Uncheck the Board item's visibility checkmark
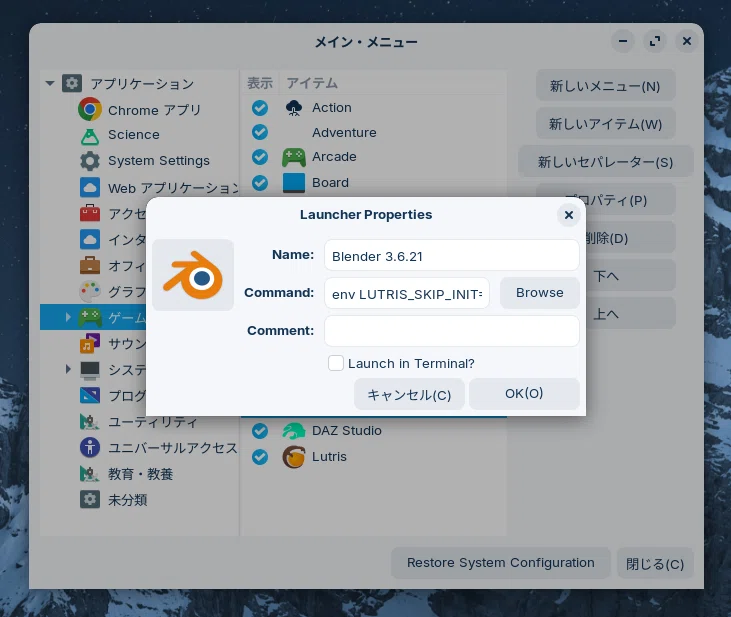The image size is (731, 617). tap(260, 183)
